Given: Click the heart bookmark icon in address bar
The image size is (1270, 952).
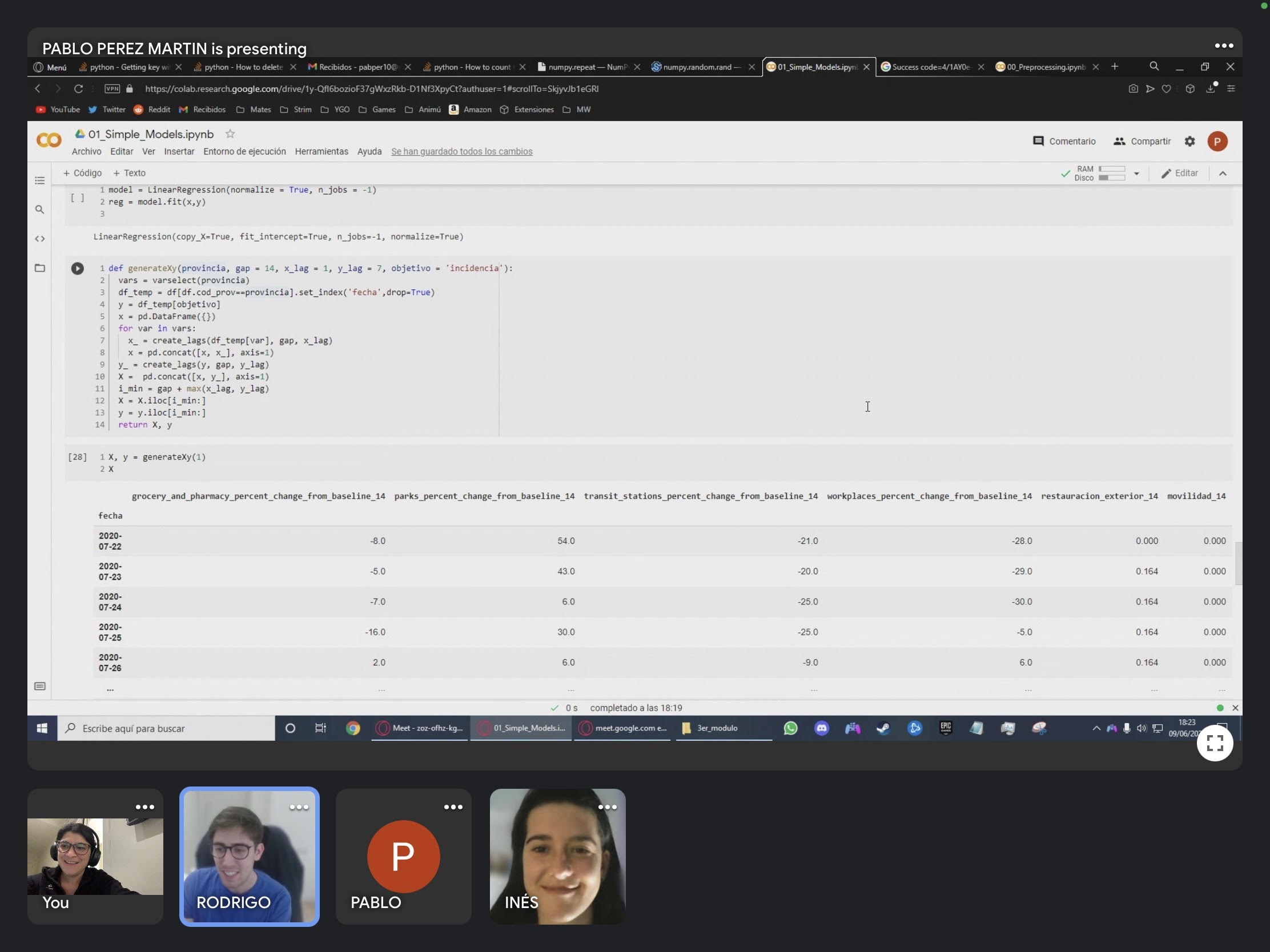Looking at the screenshot, I should 1166,88.
